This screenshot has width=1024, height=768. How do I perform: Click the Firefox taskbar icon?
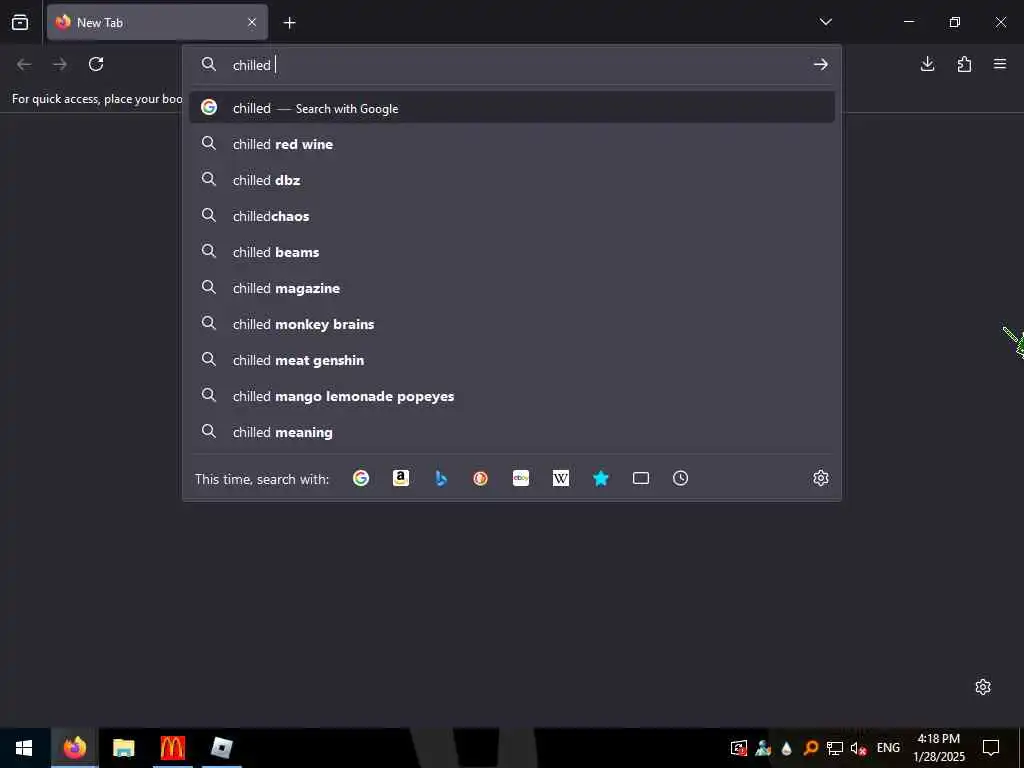(x=74, y=748)
